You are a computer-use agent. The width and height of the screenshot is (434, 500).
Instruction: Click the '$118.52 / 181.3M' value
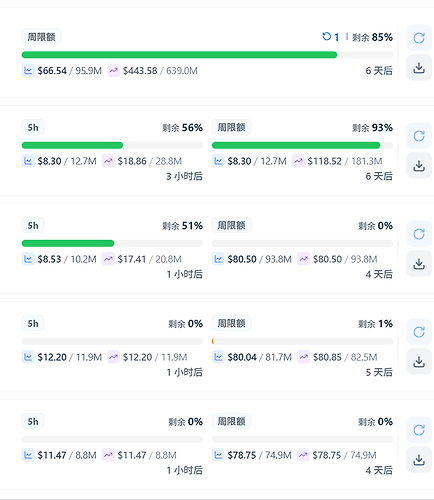[345, 161]
